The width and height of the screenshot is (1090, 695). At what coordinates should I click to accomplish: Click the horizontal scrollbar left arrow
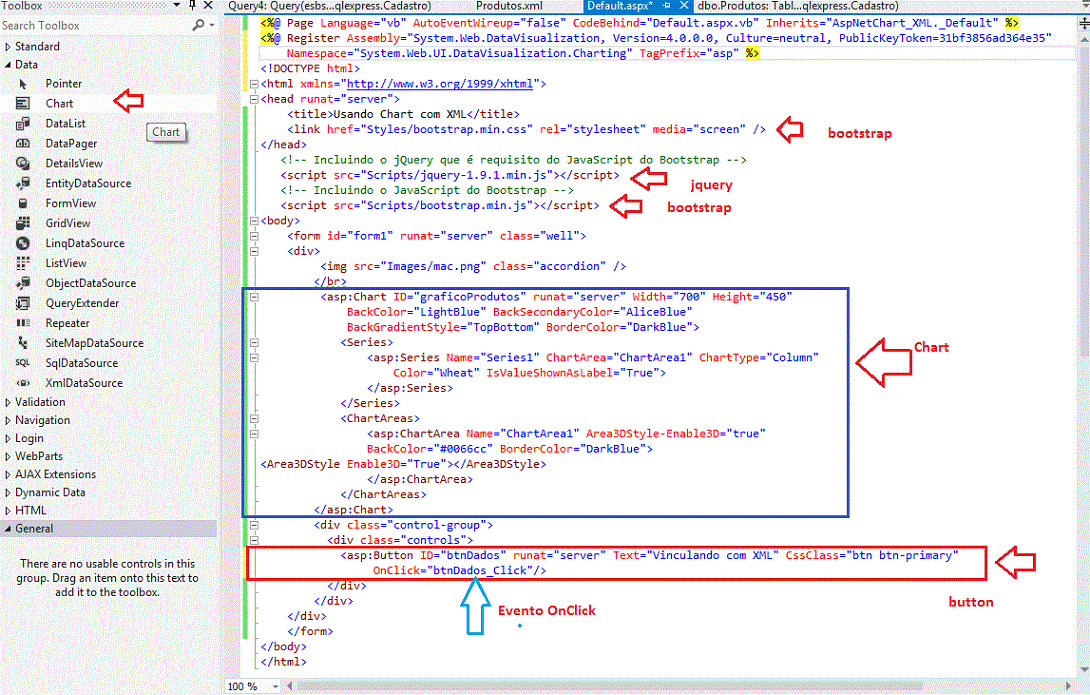291,687
